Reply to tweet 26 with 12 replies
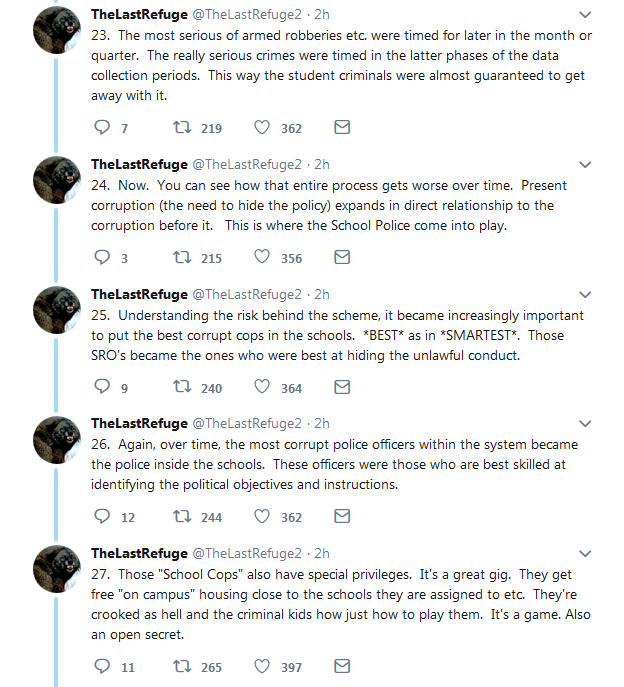The width and height of the screenshot is (624, 687). pos(101,517)
